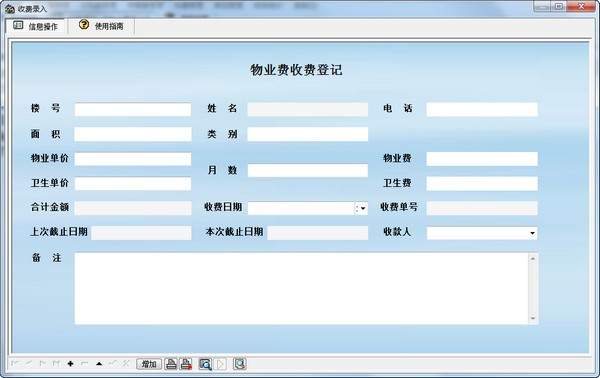Click the yellow question mark guide icon
This screenshot has width=600, height=378.
84,25
